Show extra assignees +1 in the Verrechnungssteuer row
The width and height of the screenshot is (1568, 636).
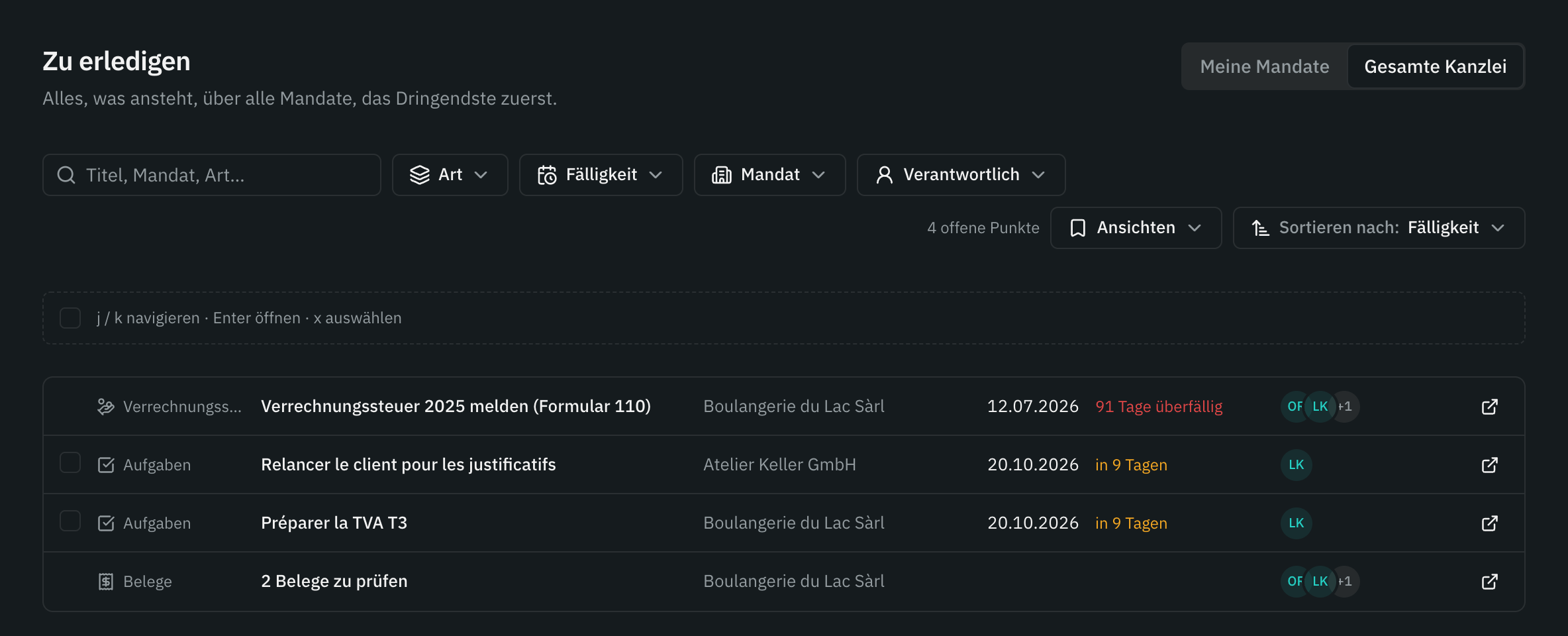(x=1347, y=407)
